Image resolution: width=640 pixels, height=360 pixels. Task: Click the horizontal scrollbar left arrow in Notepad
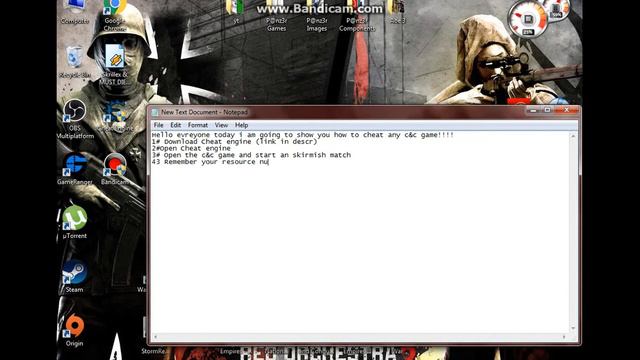(155, 337)
